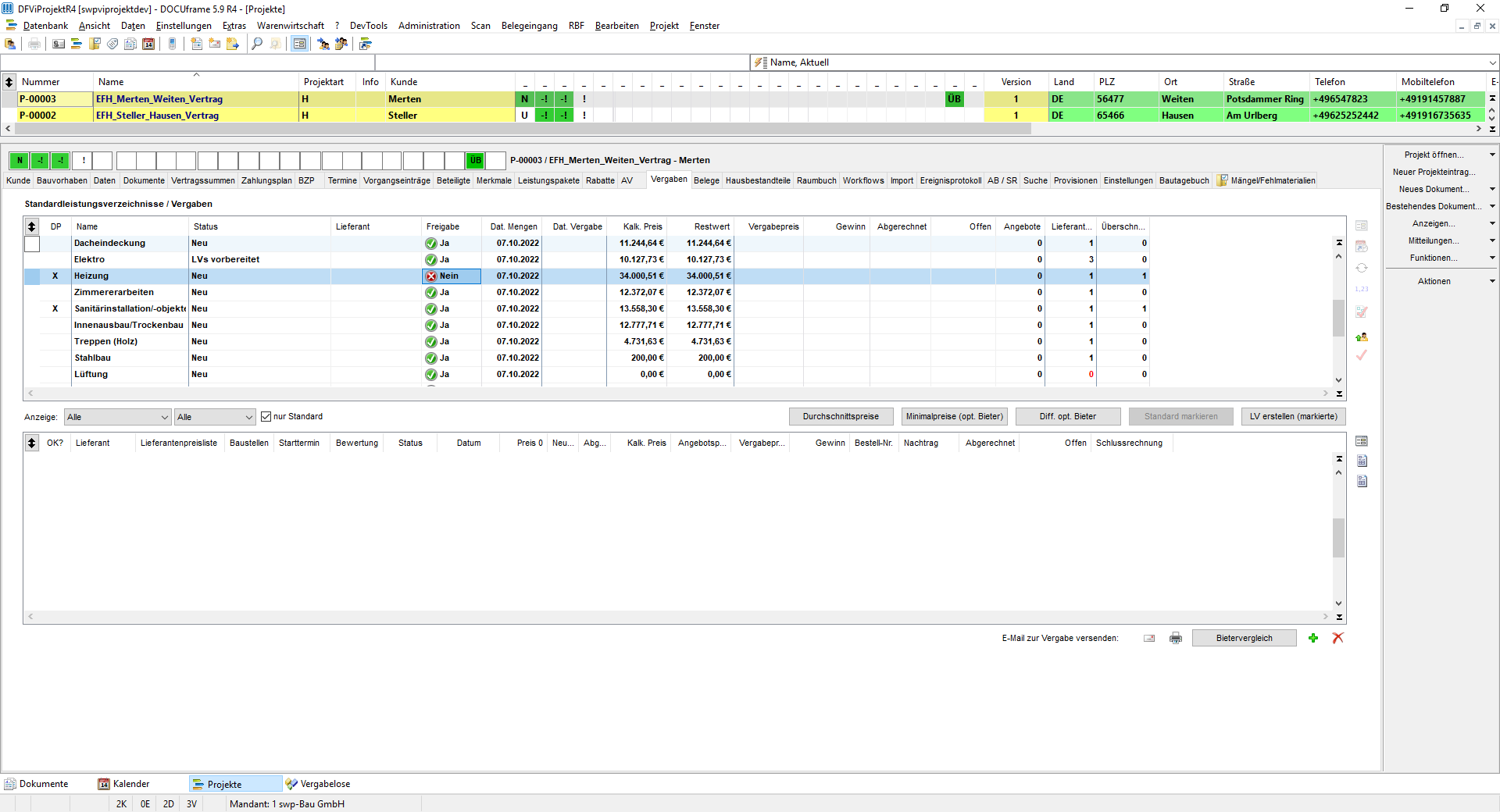The height and width of the screenshot is (812, 1500).
Task: Toggle the '!' status box in project header
Action: pyautogui.click(x=83, y=160)
